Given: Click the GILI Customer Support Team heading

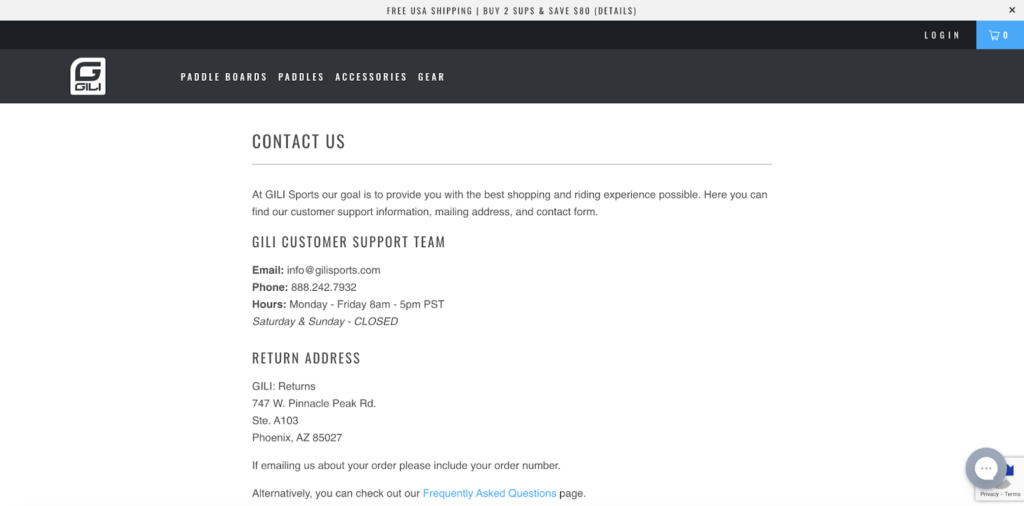Looking at the screenshot, I should [x=349, y=242].
